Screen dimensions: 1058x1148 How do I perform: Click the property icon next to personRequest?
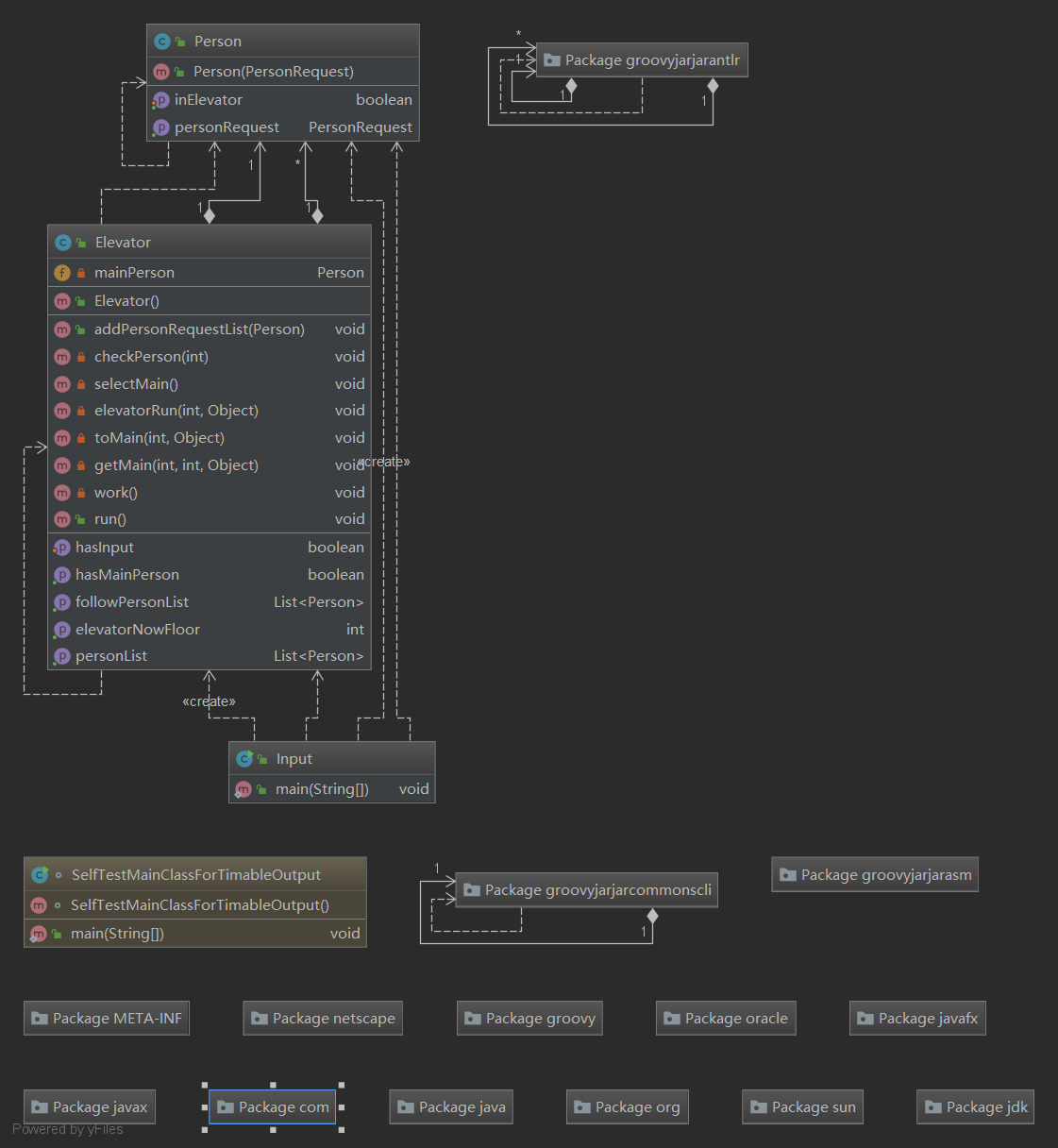tap(161, 127)
